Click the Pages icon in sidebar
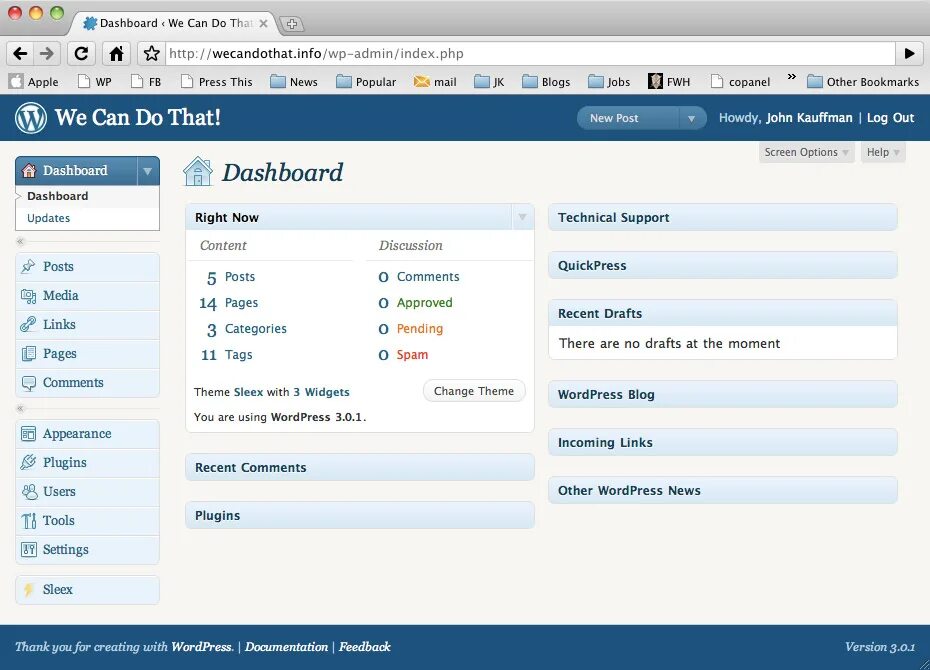The width and height of the screenshot is (930, 670). [x=28, y=353]
